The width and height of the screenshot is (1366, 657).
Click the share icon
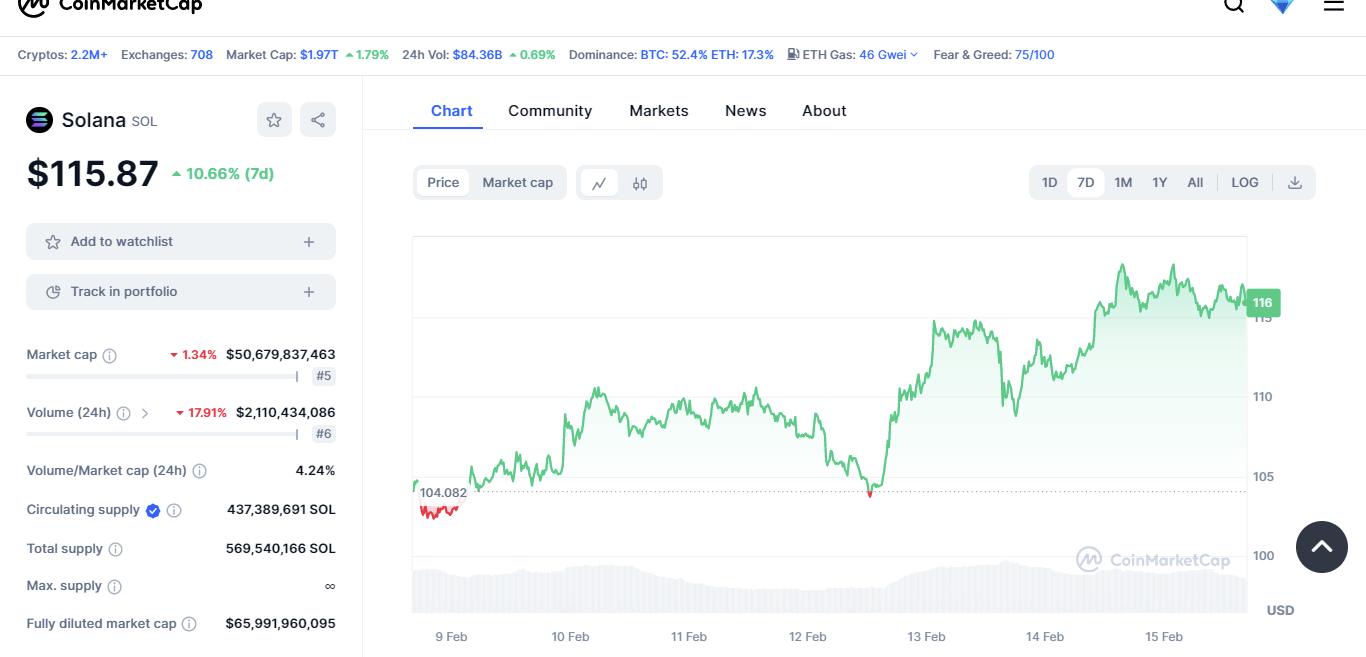pos(318,120)
